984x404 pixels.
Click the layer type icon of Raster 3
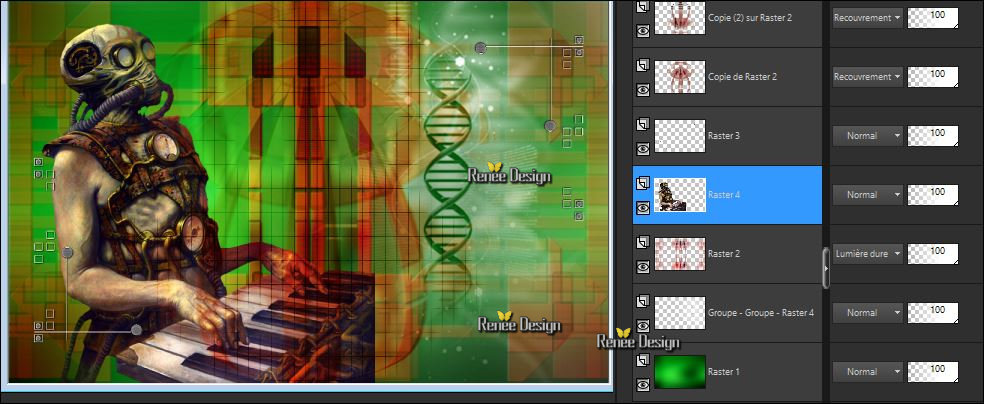click(643, 124)
